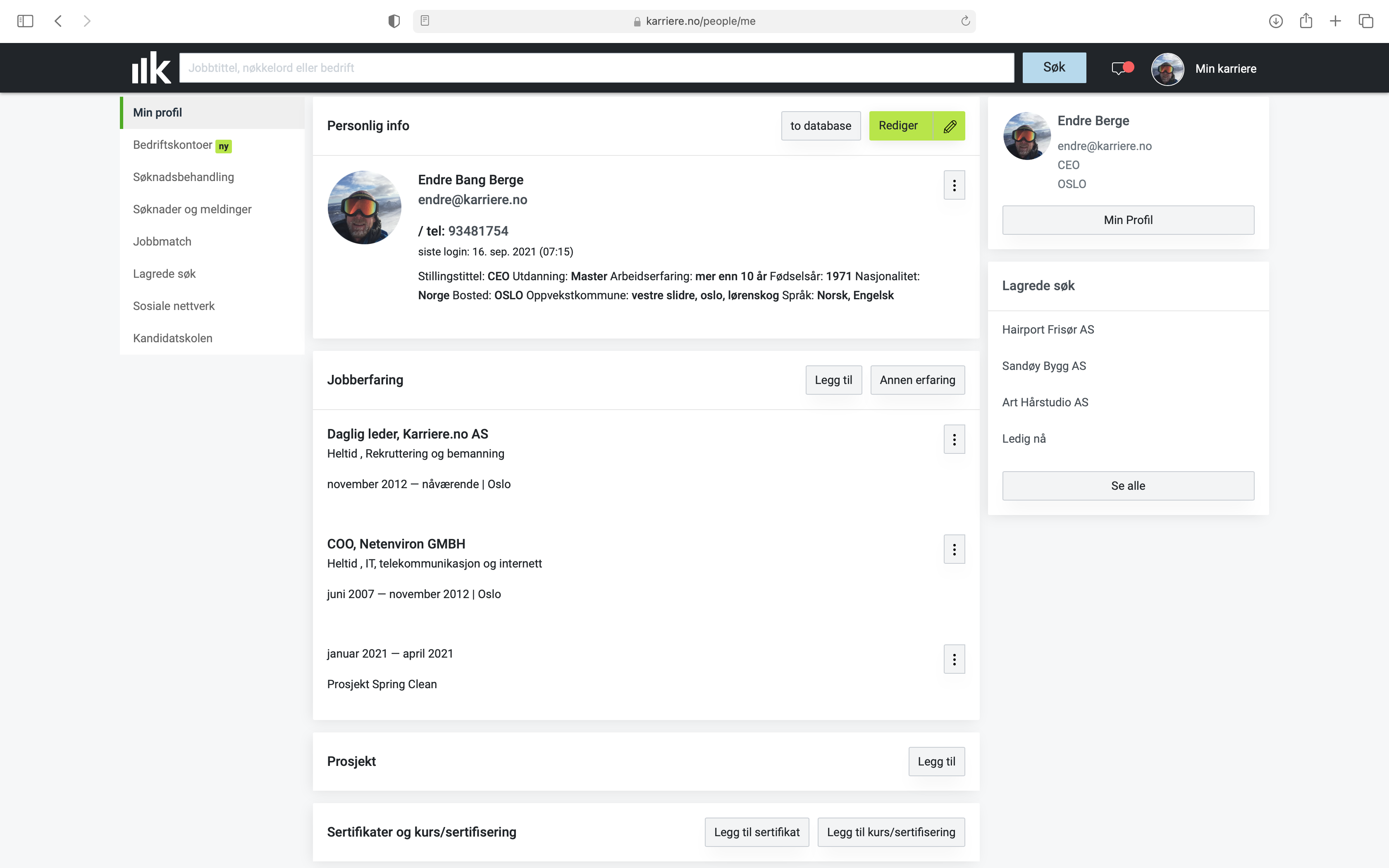Click the Safari share icon
Viewport: 1389px width, 868px height.
[1306, 21]
